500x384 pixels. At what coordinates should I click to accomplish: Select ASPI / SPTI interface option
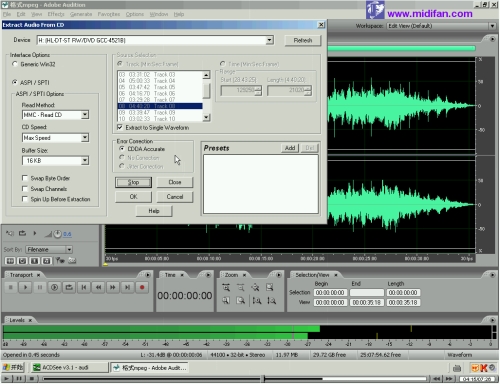(15, 82)
